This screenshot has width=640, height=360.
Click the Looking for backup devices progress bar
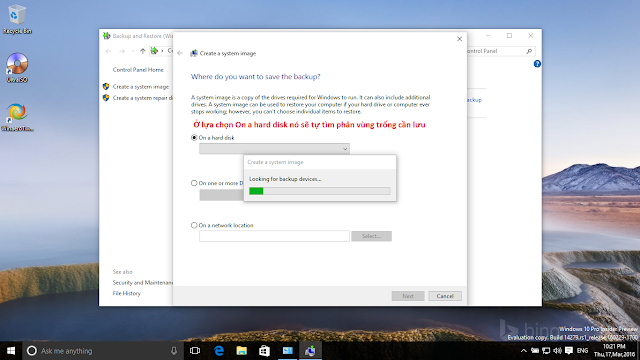tap(320, 191)
